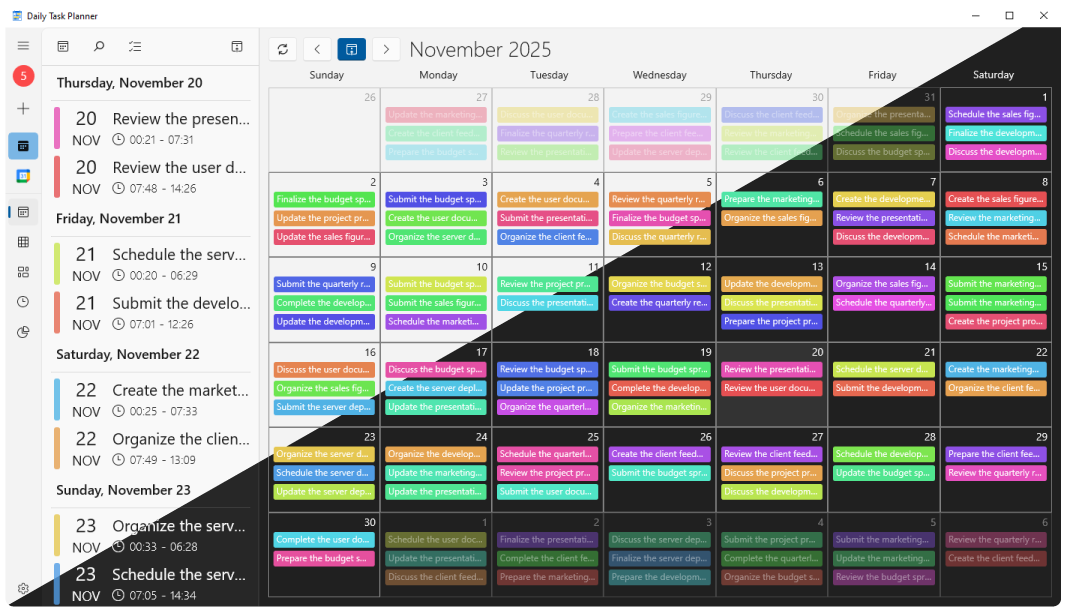This screenshot has width=1066, height=611.
Task: Go to the previous month with the back chevron
Action: (x=316, y=49)
